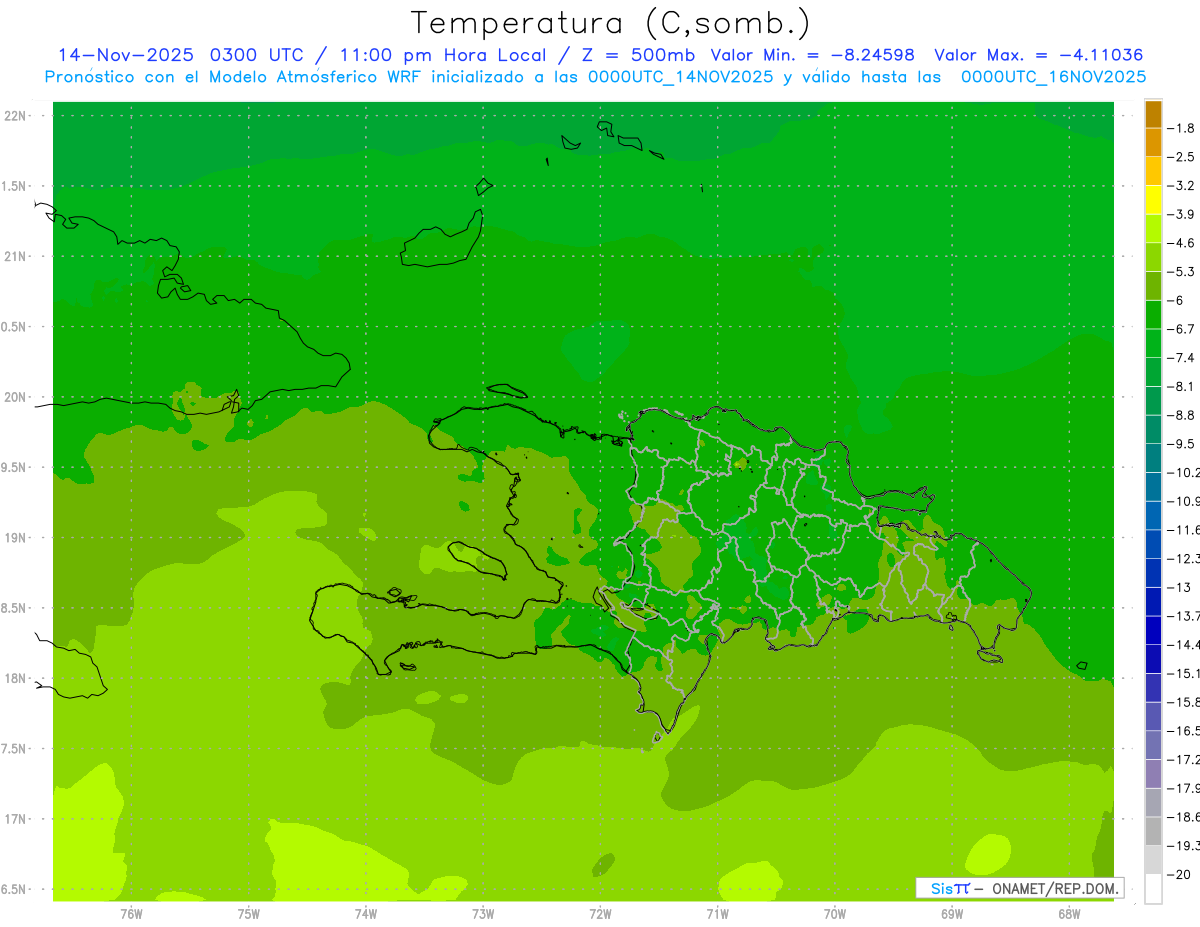The height and width of the screenshot is (927, 1200).
Task: Click the dark orange colorbar segment above -1.8
Action: (x=1153, y=114)
